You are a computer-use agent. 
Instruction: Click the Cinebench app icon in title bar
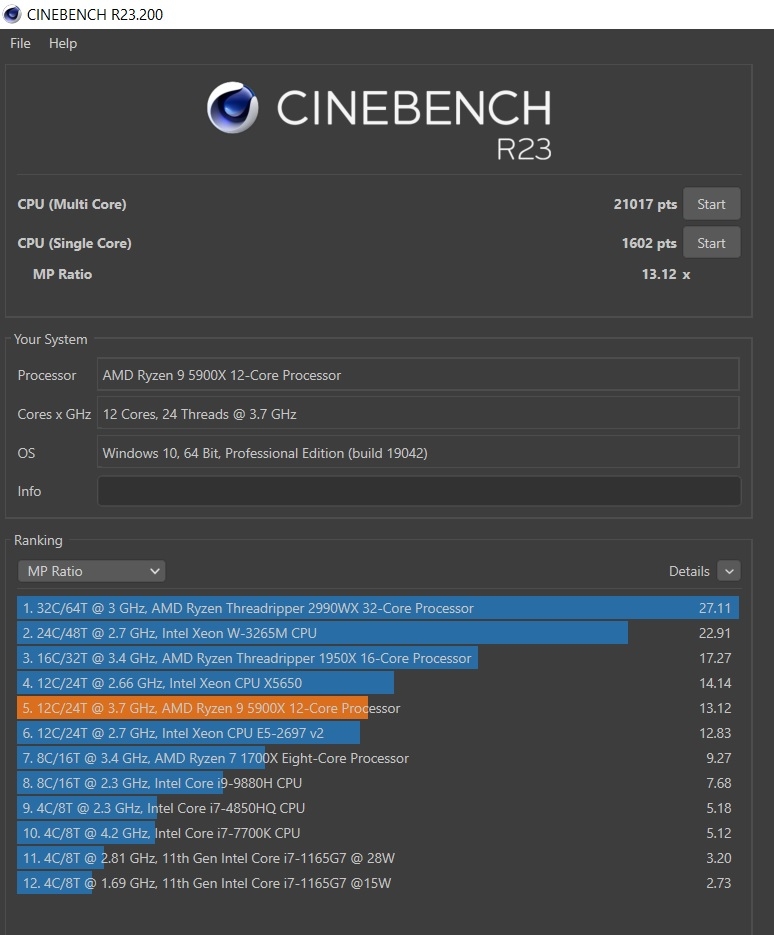pos(12,14)
